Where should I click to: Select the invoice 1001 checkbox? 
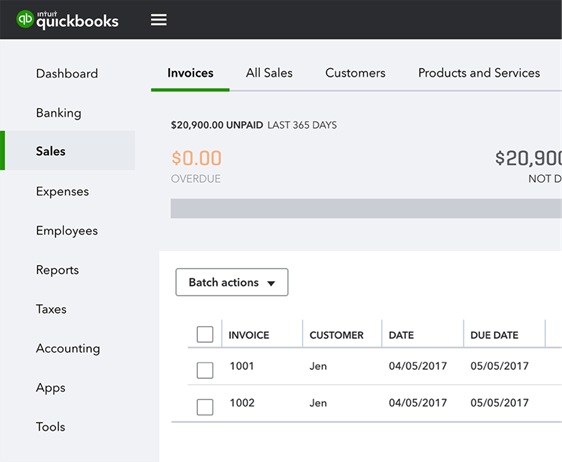coord(205,370)
